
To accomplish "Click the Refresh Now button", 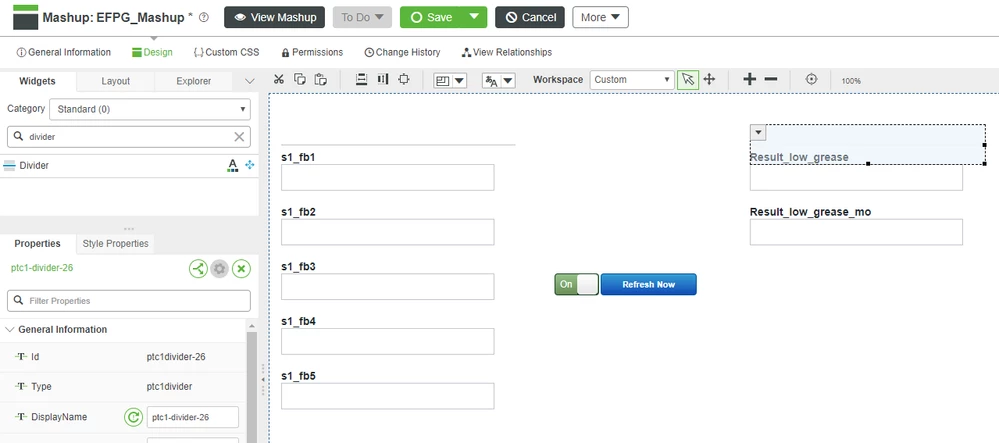I will click(649, 284).
